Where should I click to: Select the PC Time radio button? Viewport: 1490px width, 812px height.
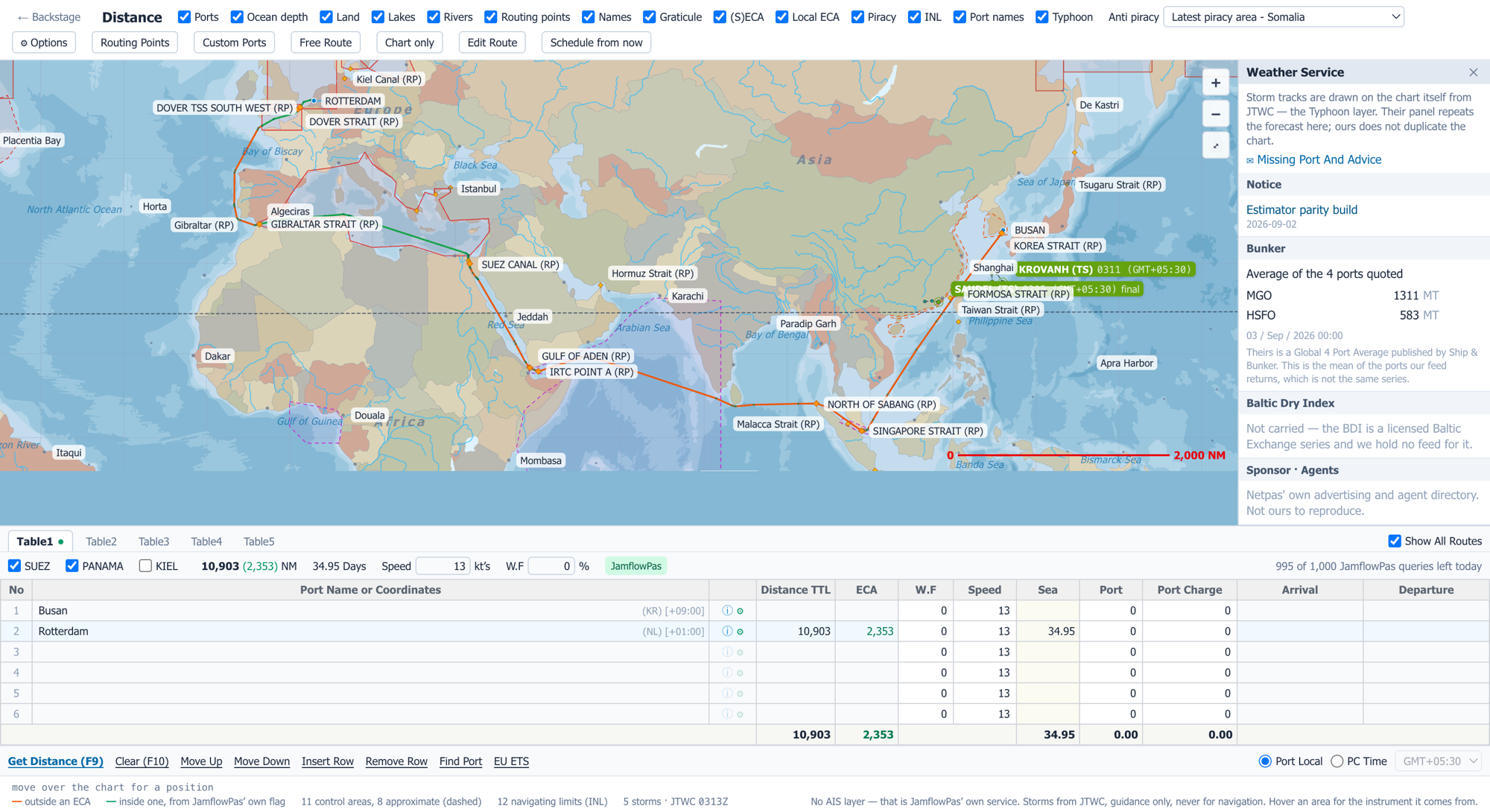1337,761
